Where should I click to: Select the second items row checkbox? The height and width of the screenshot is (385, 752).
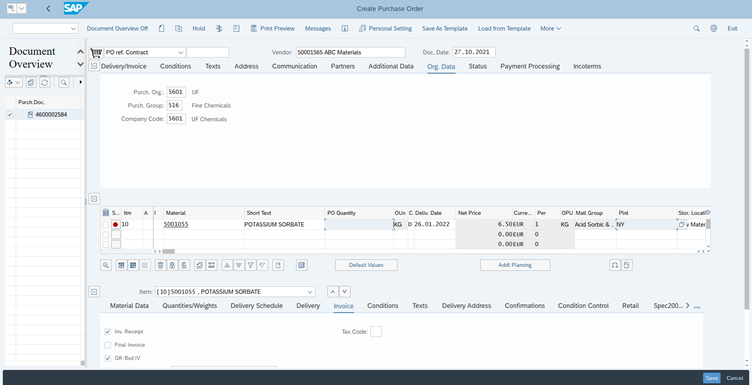click(x=106, y=234)
